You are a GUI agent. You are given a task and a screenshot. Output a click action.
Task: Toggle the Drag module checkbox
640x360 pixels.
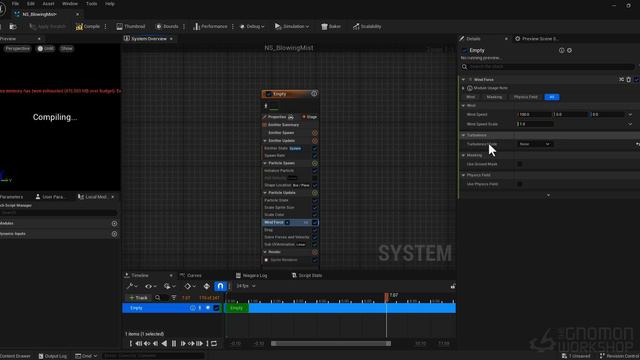tap(315, 230)
